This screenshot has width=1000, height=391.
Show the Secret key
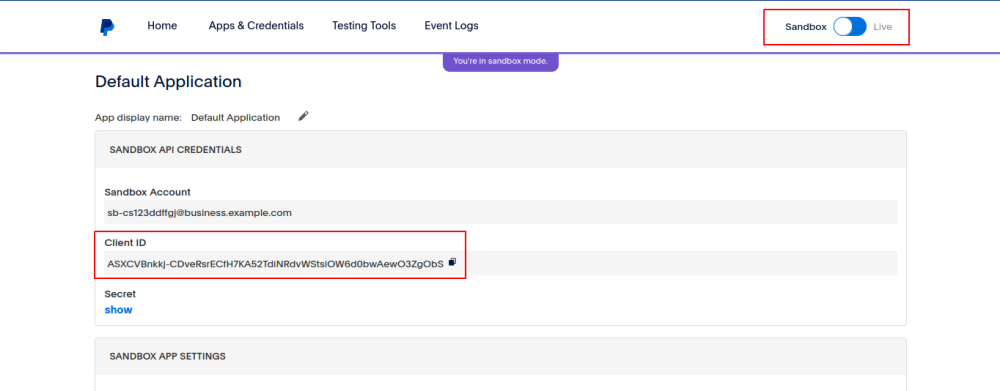coord(119,310)
